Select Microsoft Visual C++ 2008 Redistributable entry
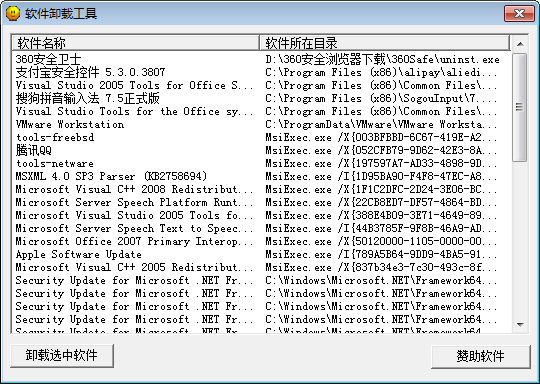The height and width of the screenshot is (384, 540). click(134, 189)
